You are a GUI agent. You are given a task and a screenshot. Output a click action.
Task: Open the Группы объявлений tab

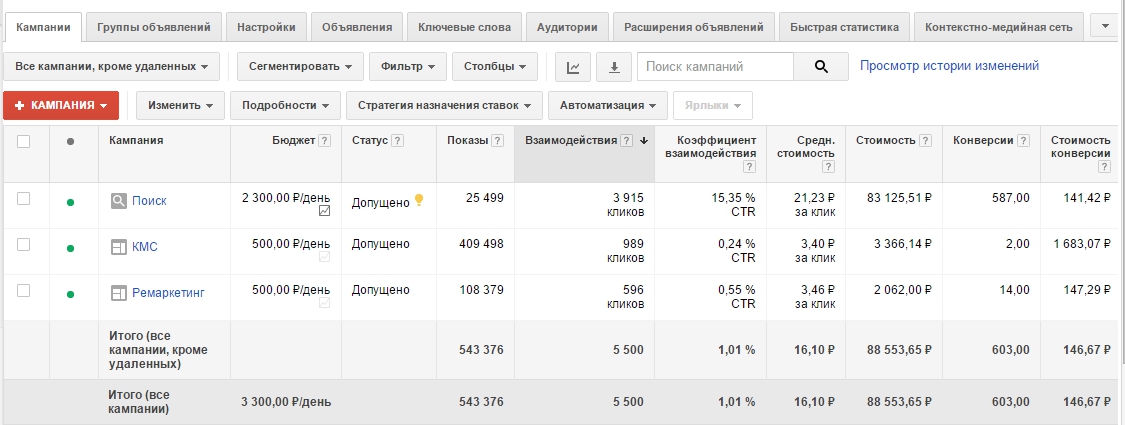154,27
